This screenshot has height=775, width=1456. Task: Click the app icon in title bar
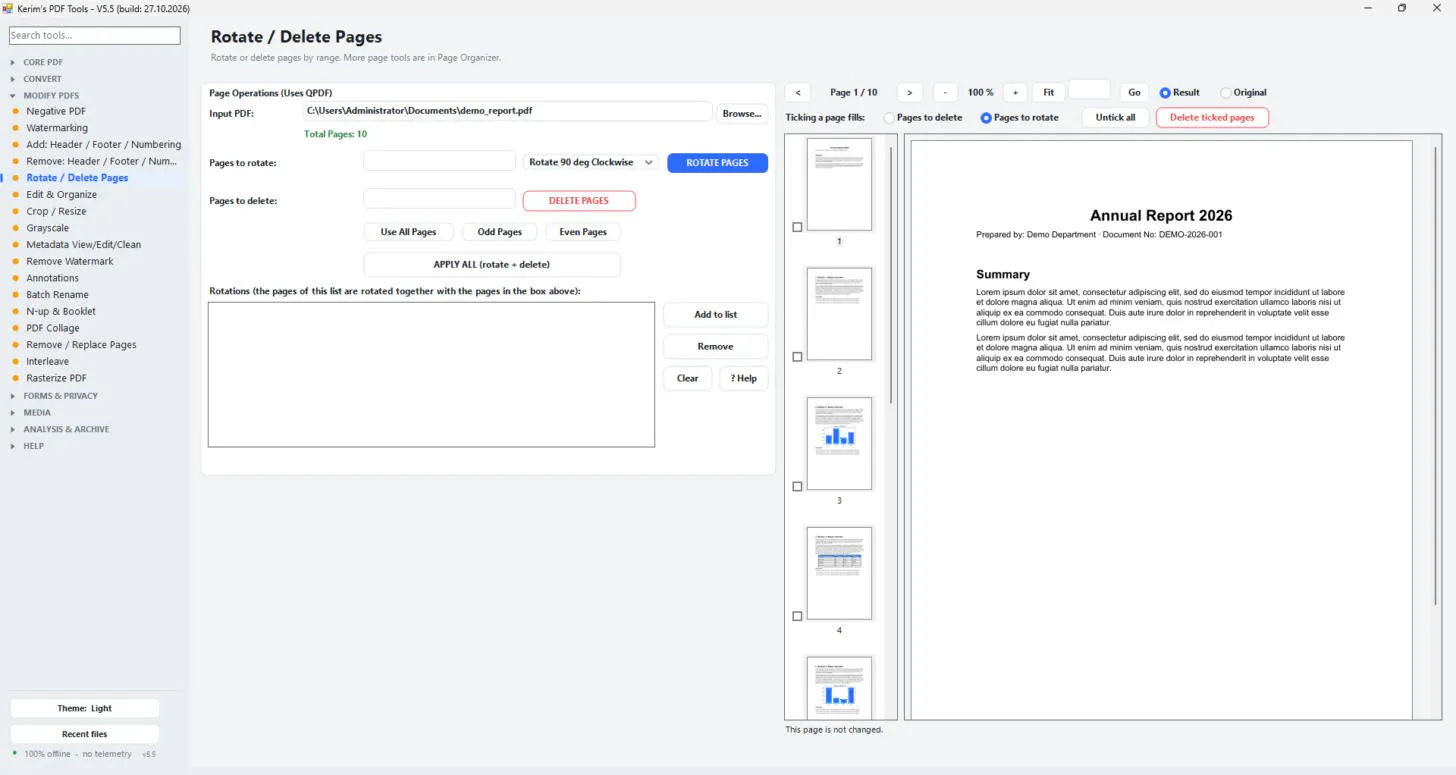[7, 8]
